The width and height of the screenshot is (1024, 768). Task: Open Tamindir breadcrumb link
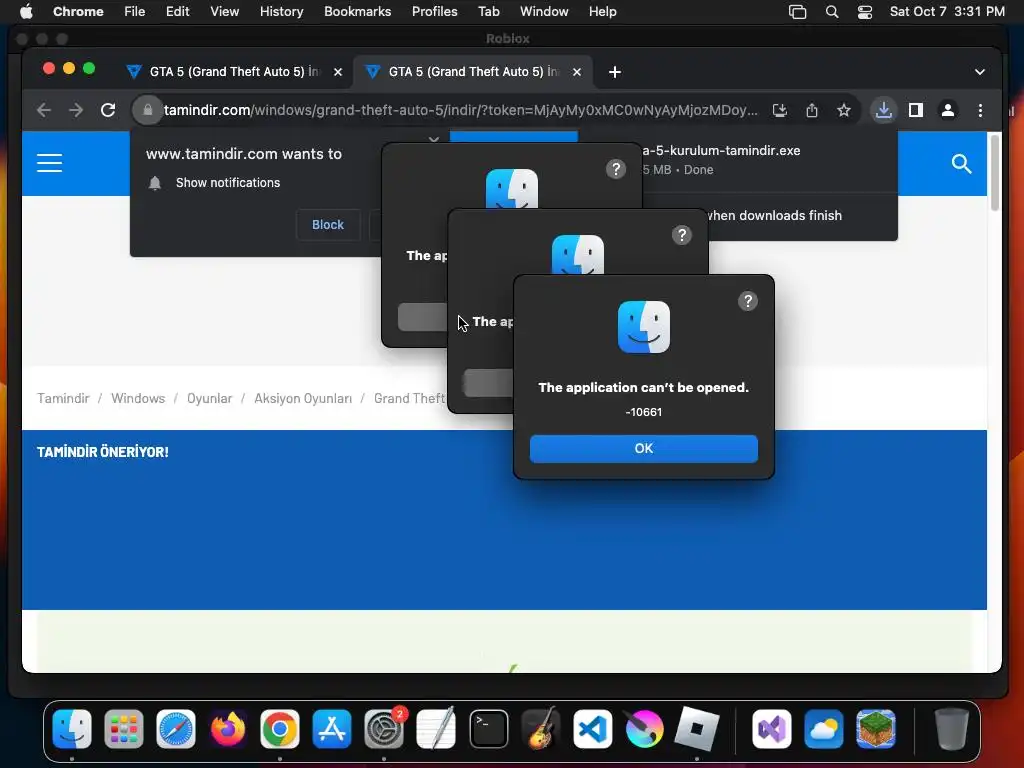[63, 398]
